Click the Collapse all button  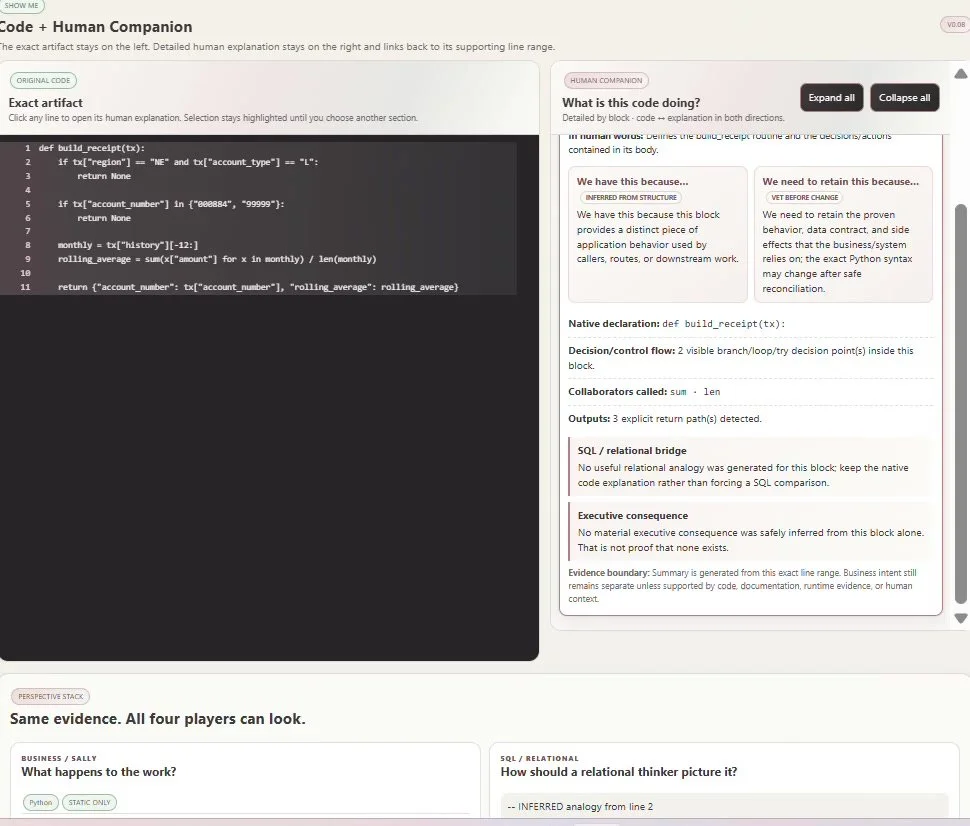(904, 98)
